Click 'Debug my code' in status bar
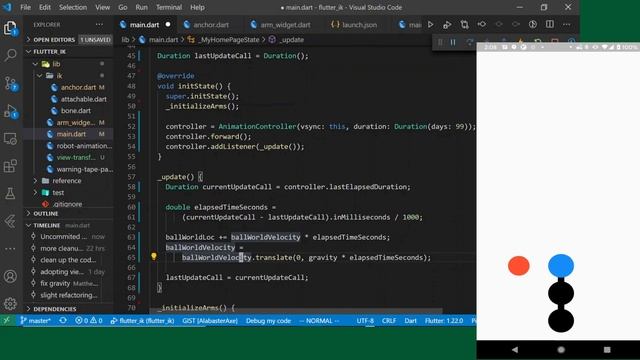Image resolution: width=640 pixels, height=360 pixels. pyautogui.click(x=268, y=321)
